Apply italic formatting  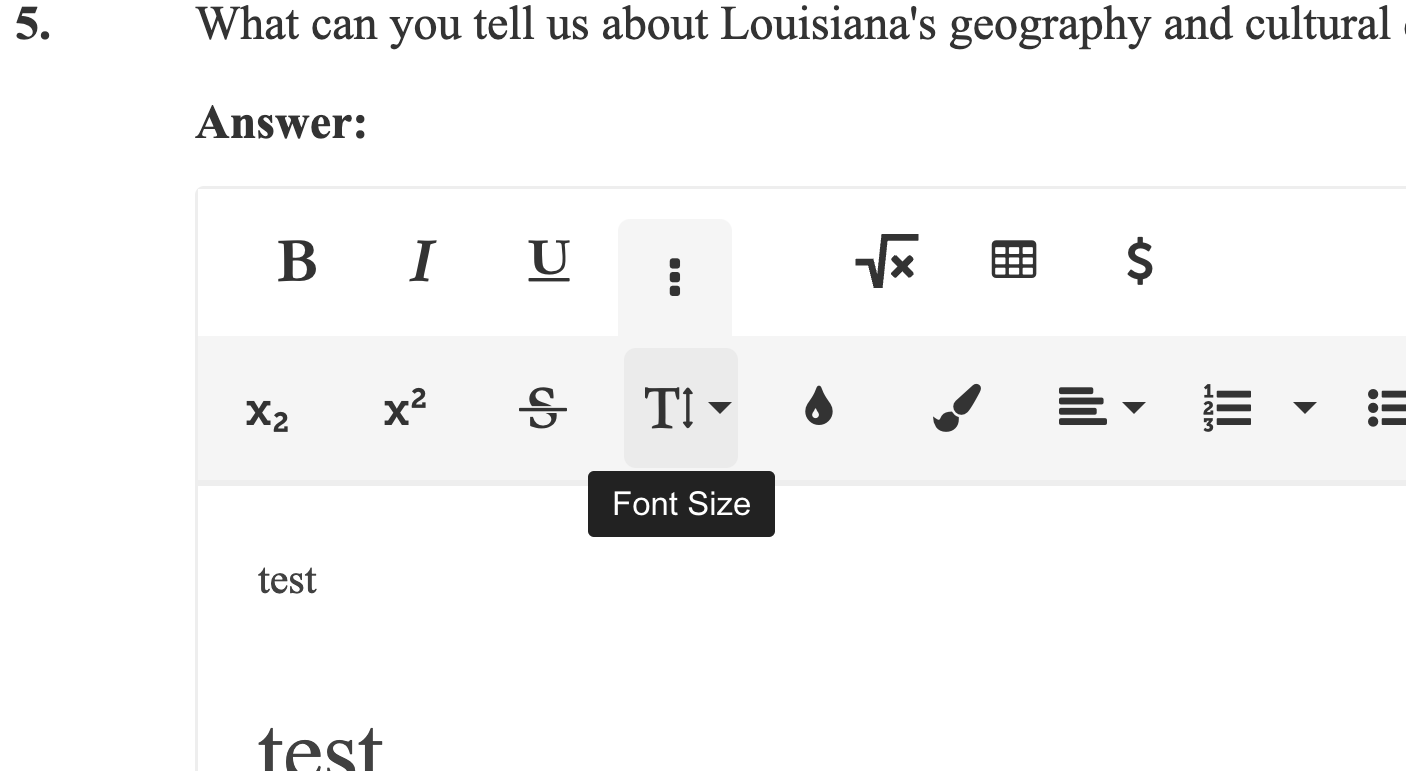click(x=423, y=262)
